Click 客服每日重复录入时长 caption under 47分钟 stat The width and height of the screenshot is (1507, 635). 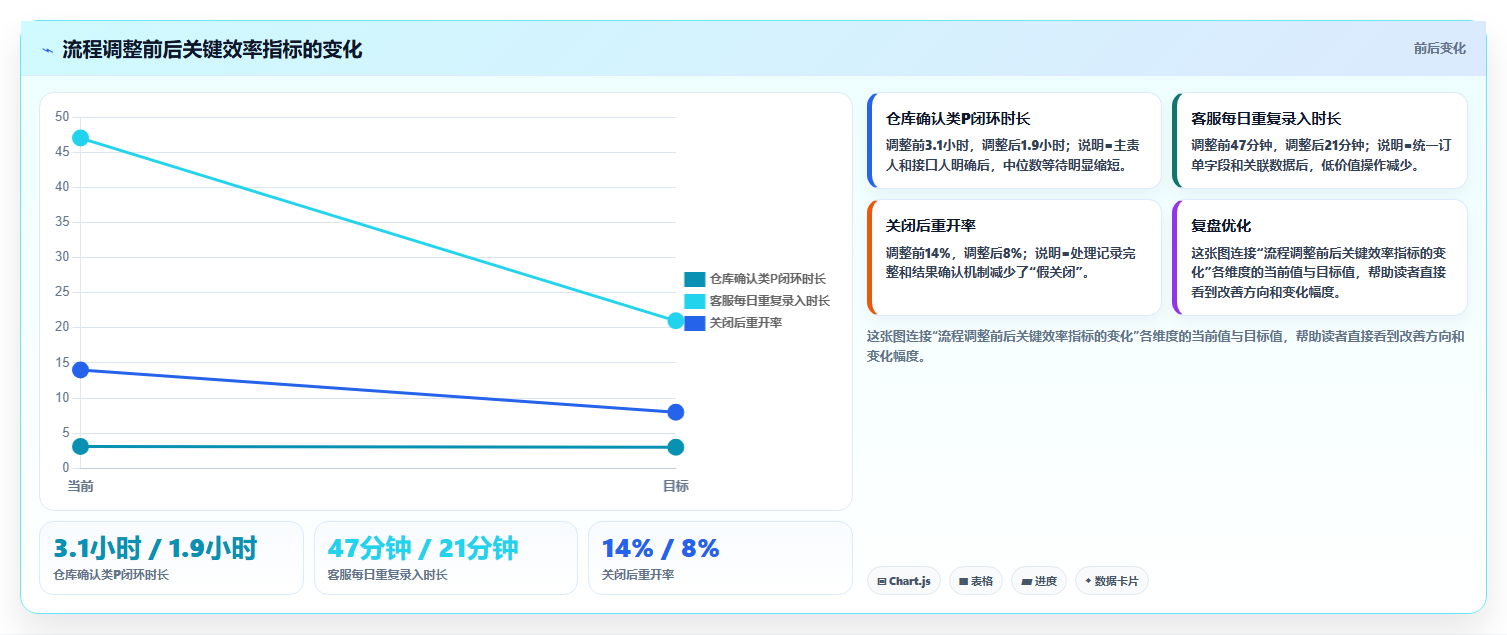tap(387, 576)
